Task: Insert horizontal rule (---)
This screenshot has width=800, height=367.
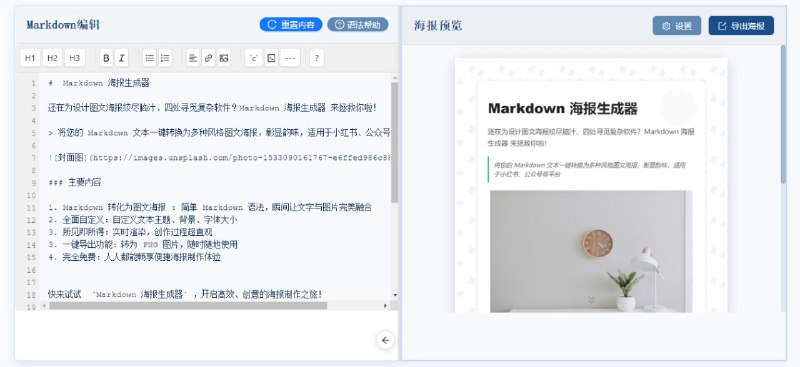Action: pos(290,58)
